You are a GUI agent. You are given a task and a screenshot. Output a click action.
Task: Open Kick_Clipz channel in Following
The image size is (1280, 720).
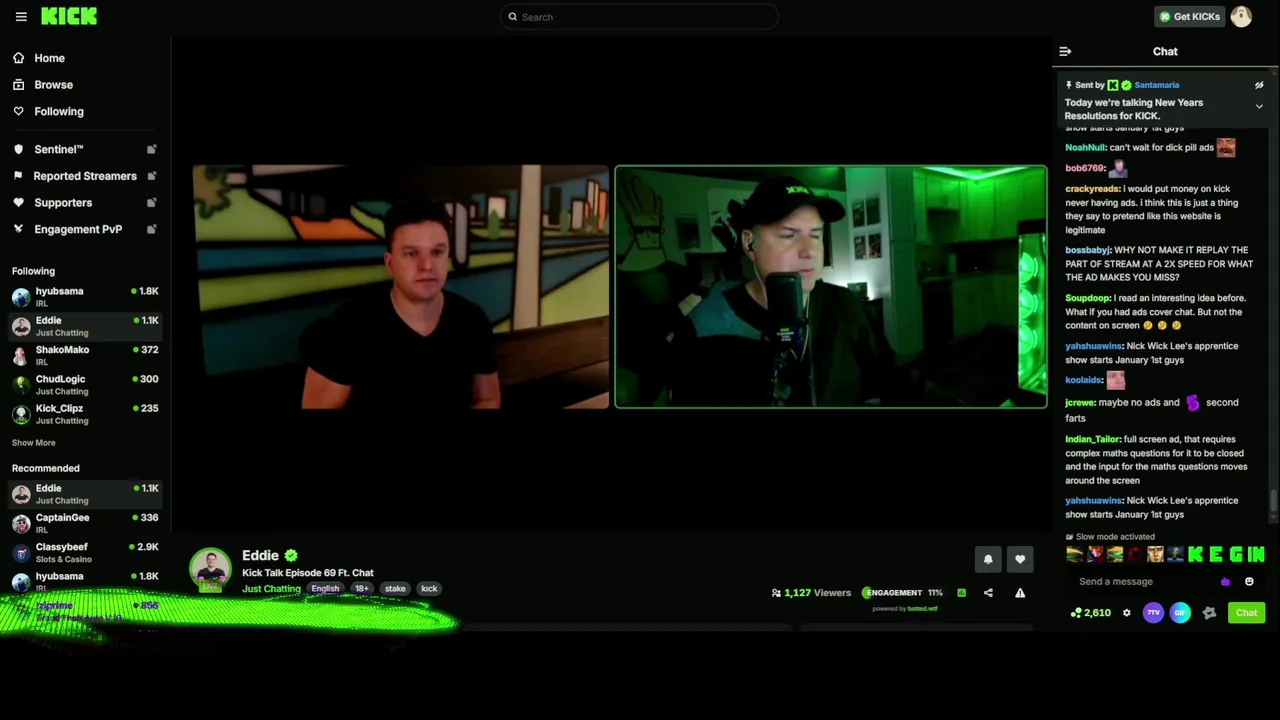coord(85,414)
